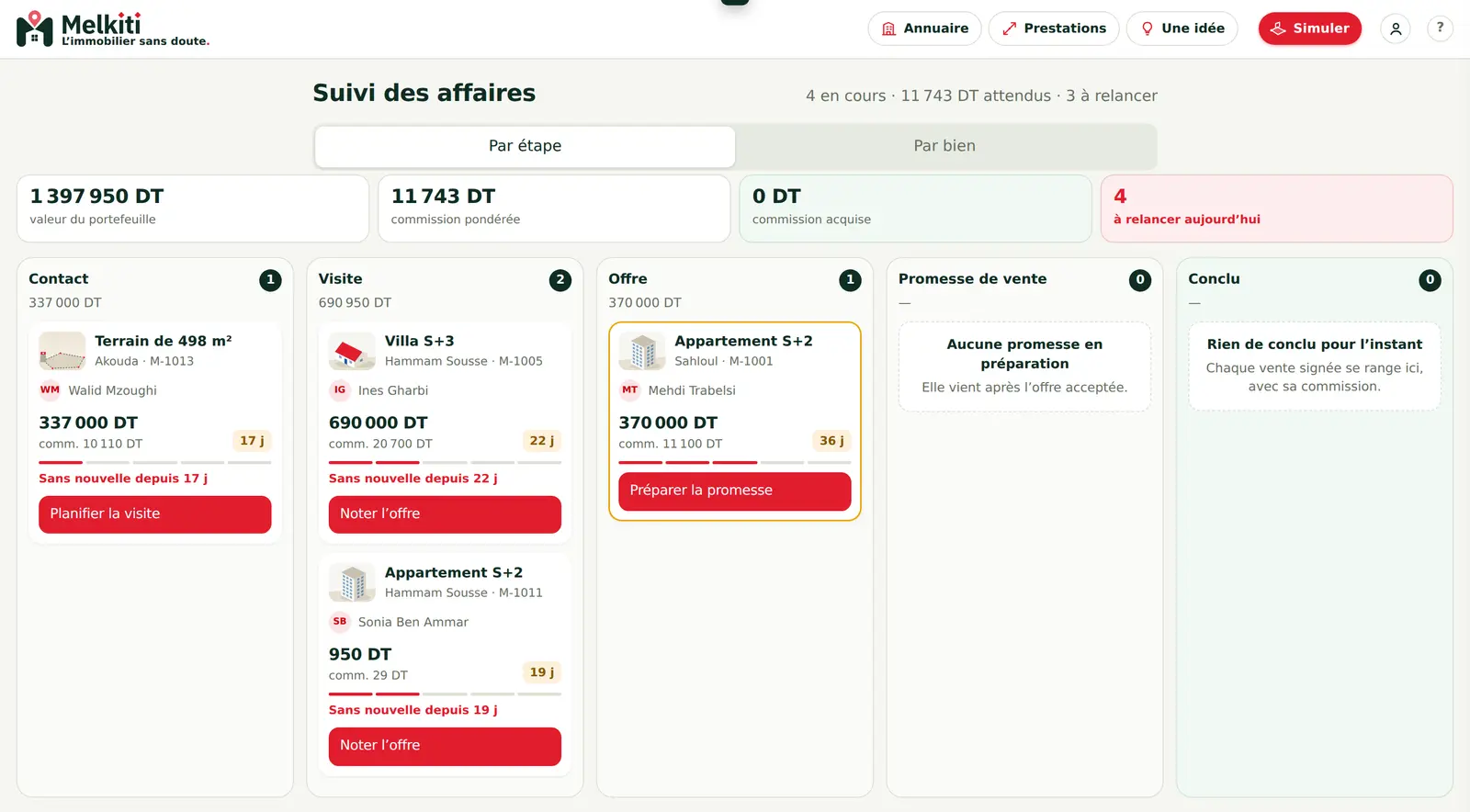Screen dimensions: 1470x812
Task: Click Noter l'offre for Sonia Ben Ammar
Action: click(445, 746)
